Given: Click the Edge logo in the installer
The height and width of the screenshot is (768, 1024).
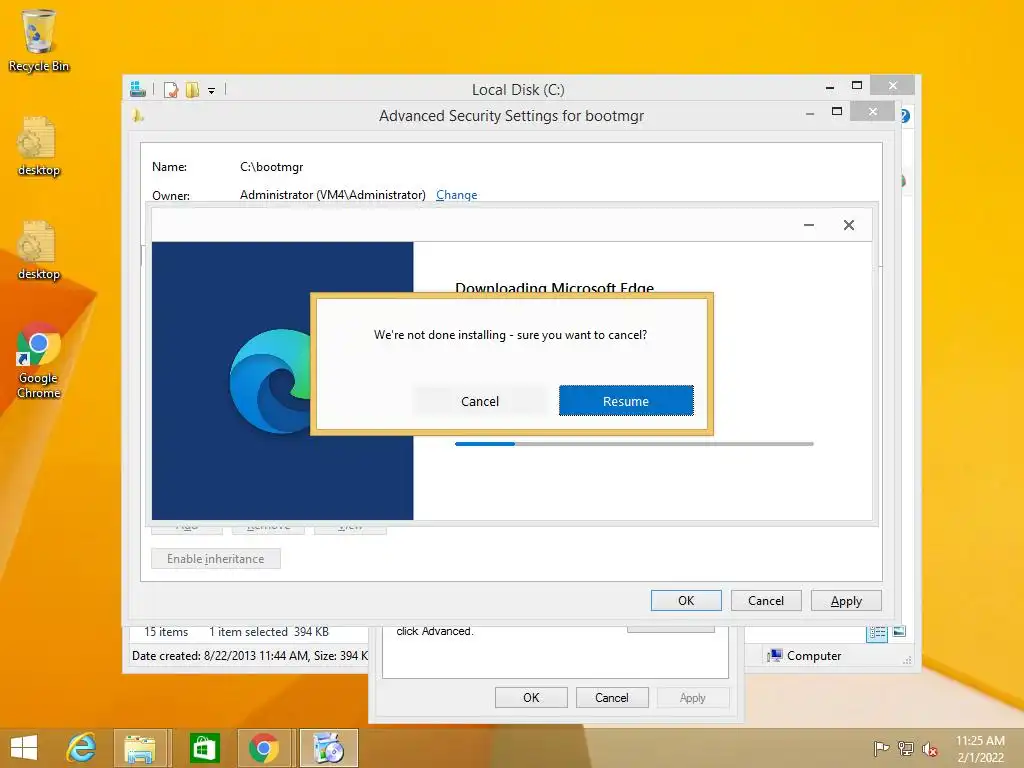Looking at the screenshot, I should [270, 381].
